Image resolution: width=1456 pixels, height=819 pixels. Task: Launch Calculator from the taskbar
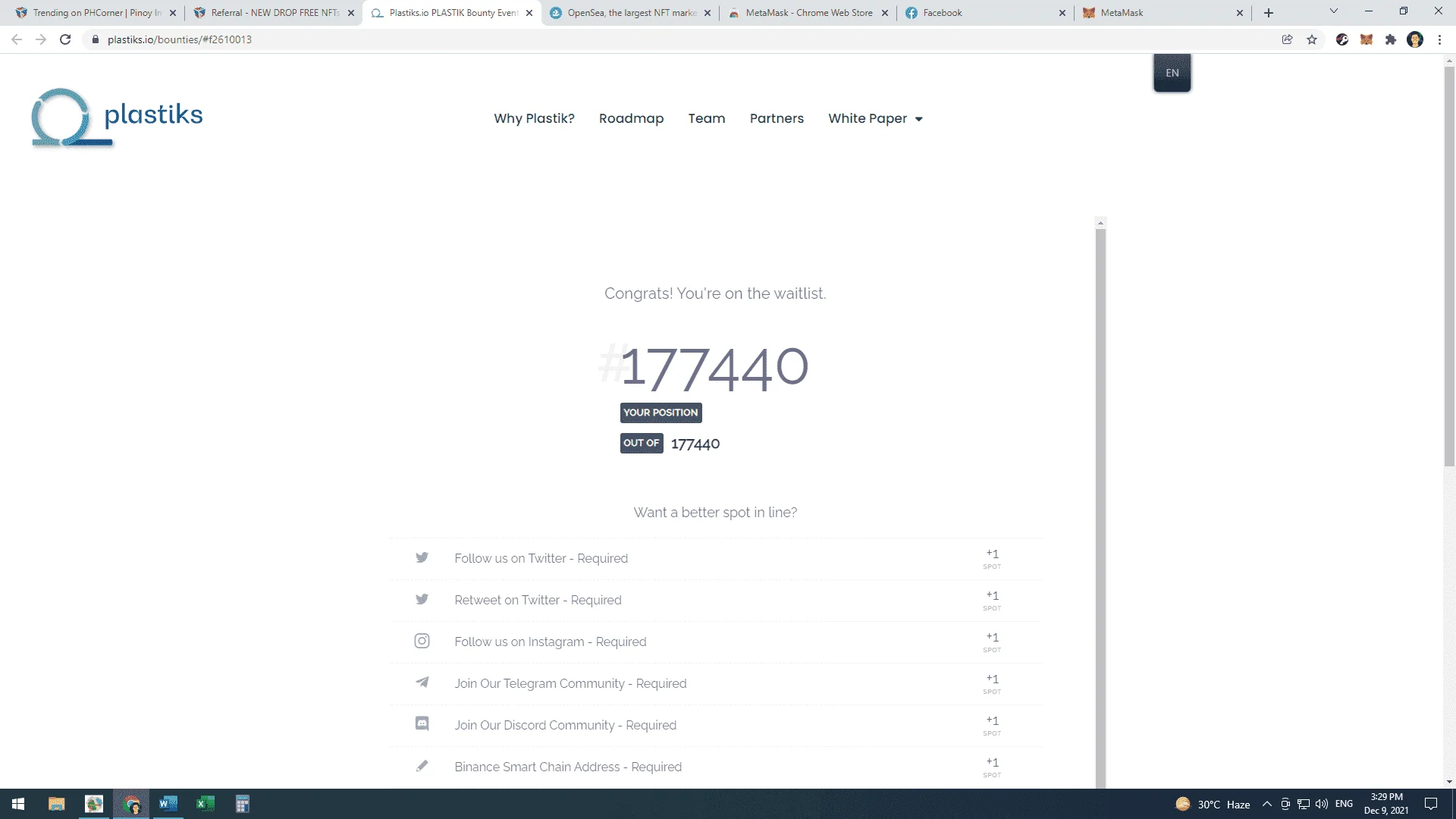pyautogui.click(x=243, y=804)
